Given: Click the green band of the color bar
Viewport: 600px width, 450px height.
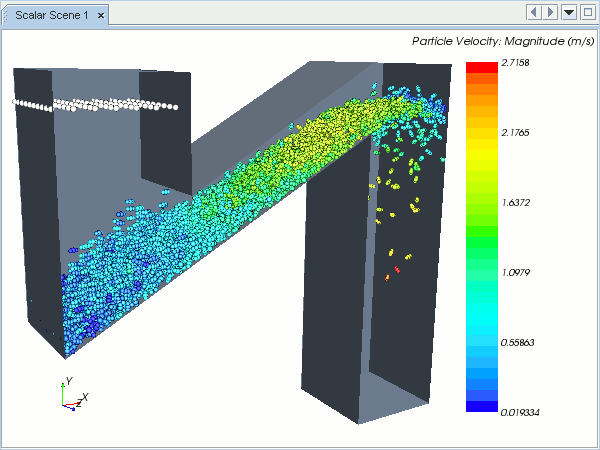Looking at the screenshot, I should [x=481, y=236].
